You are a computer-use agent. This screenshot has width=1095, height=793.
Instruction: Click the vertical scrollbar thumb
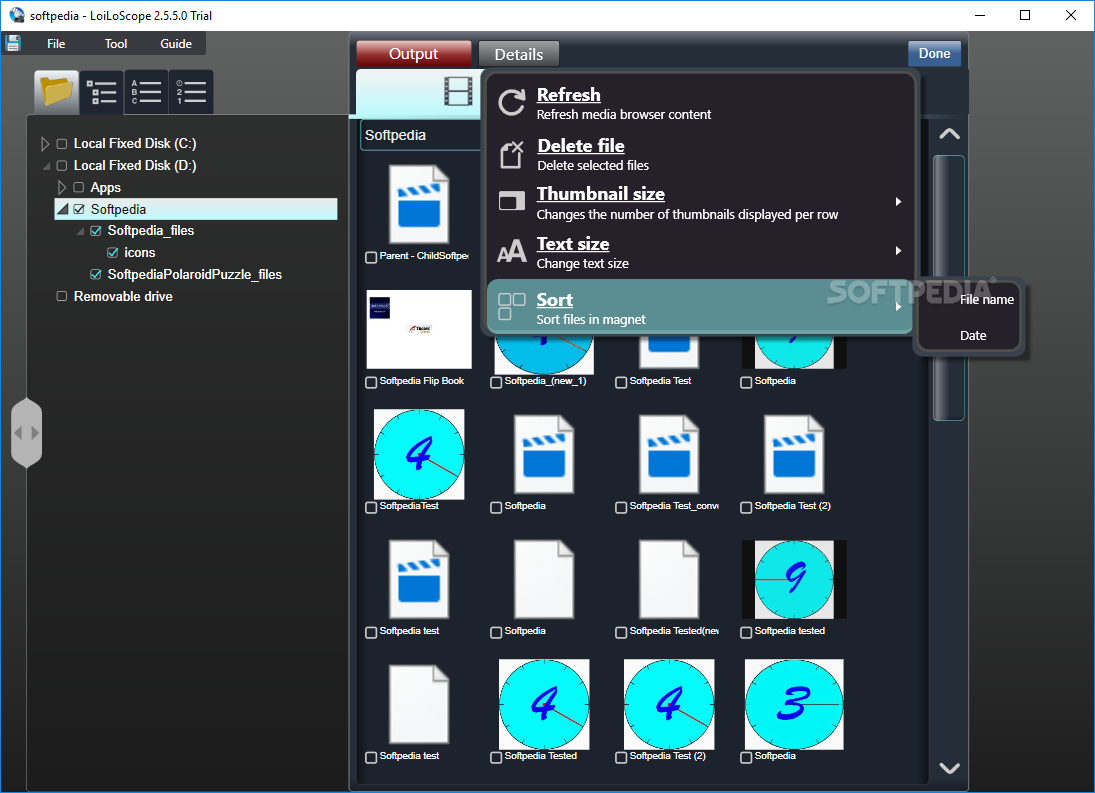tap(948, 288)
